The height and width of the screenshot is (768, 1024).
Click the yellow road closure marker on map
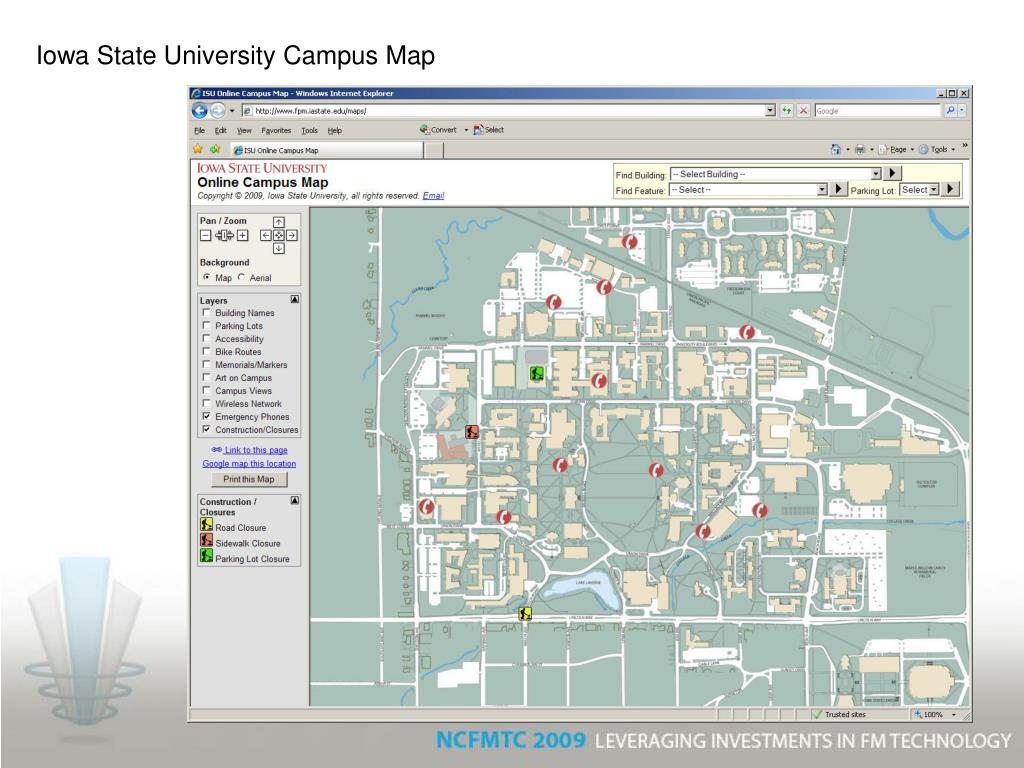[525, 614]
